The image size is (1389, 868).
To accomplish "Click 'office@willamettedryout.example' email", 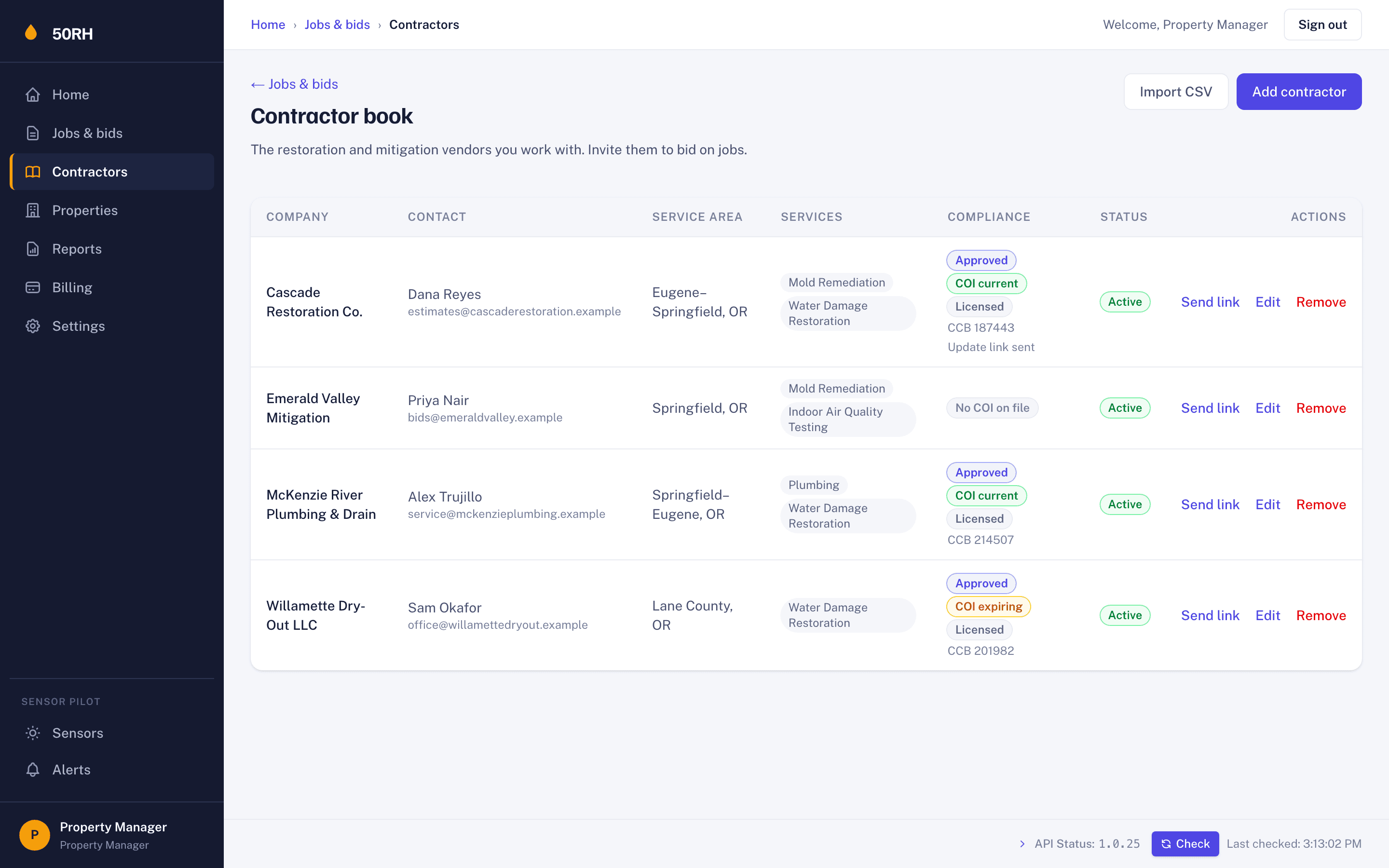I will 498,624.
